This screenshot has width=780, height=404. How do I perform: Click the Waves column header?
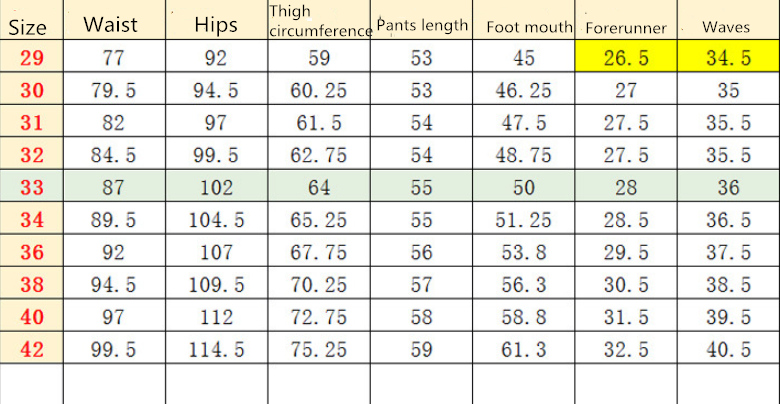click(x=726, y=27)
